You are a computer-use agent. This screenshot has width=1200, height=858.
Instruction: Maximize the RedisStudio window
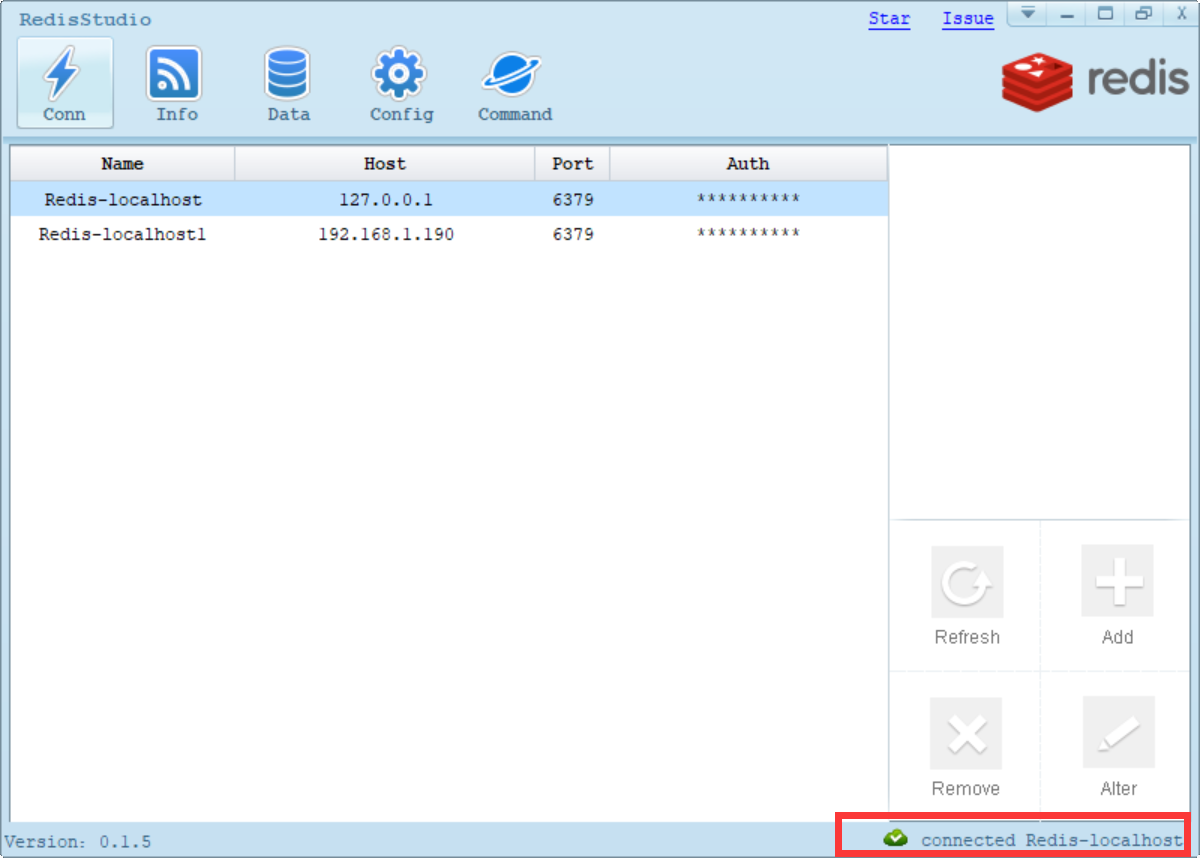(1105, 14)
